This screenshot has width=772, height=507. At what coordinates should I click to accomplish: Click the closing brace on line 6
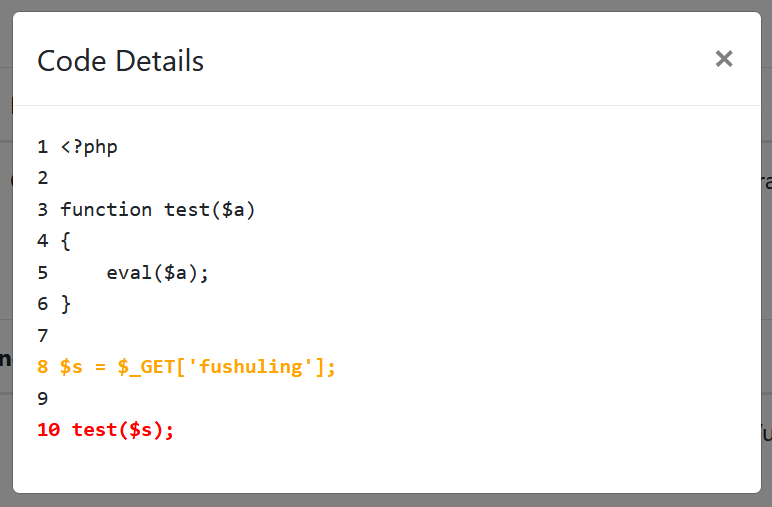coord(66,304)
